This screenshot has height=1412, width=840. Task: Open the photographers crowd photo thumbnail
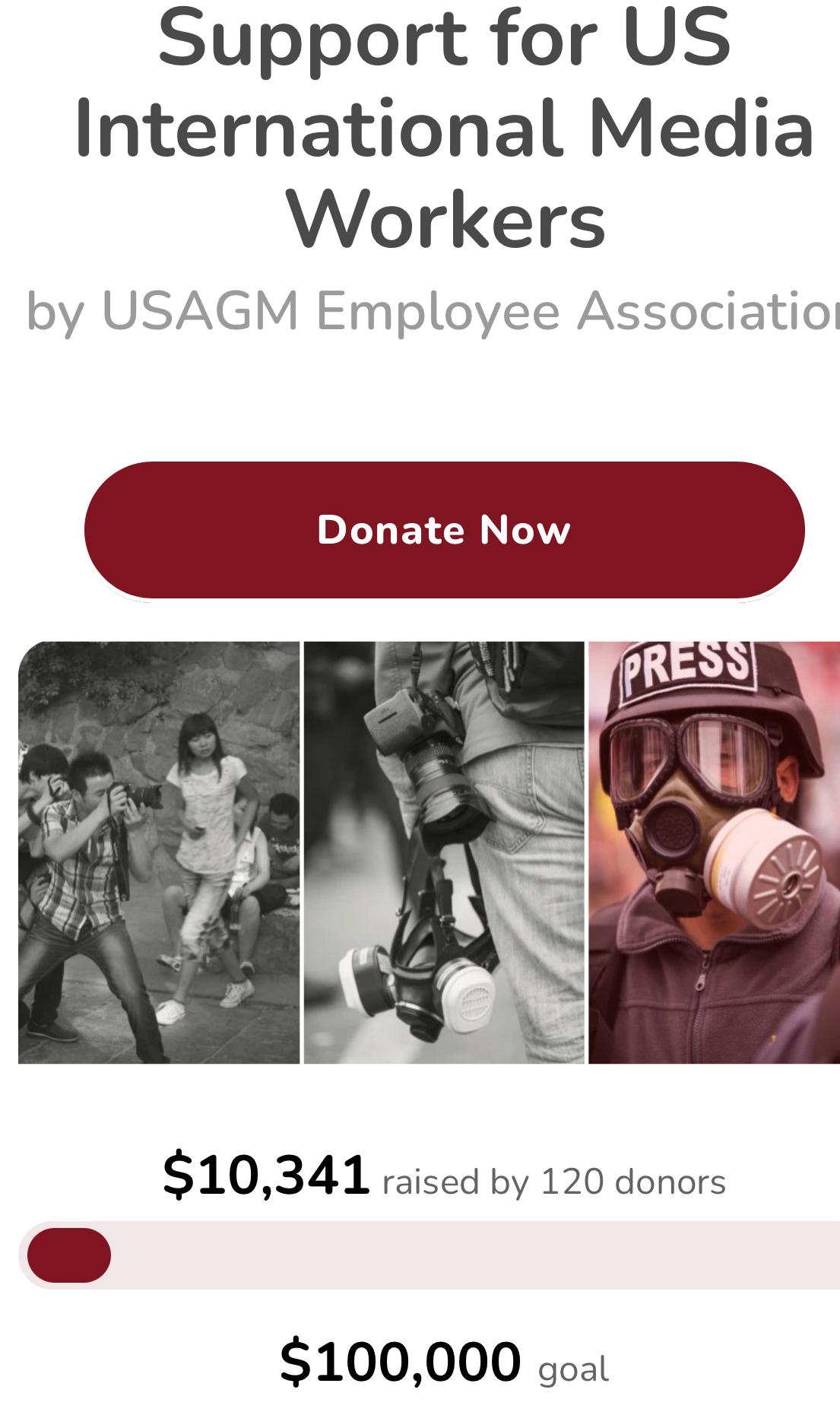(159, 852)
